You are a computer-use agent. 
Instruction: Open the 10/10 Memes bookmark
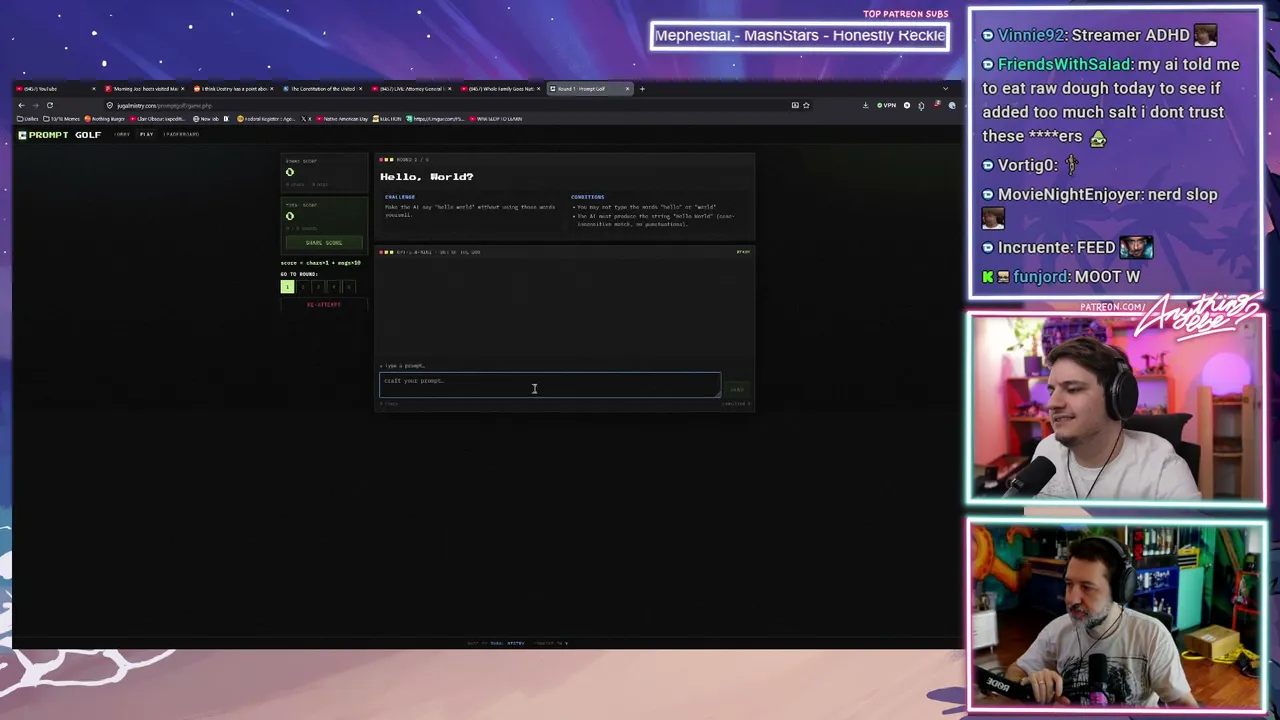pos(61,119)
